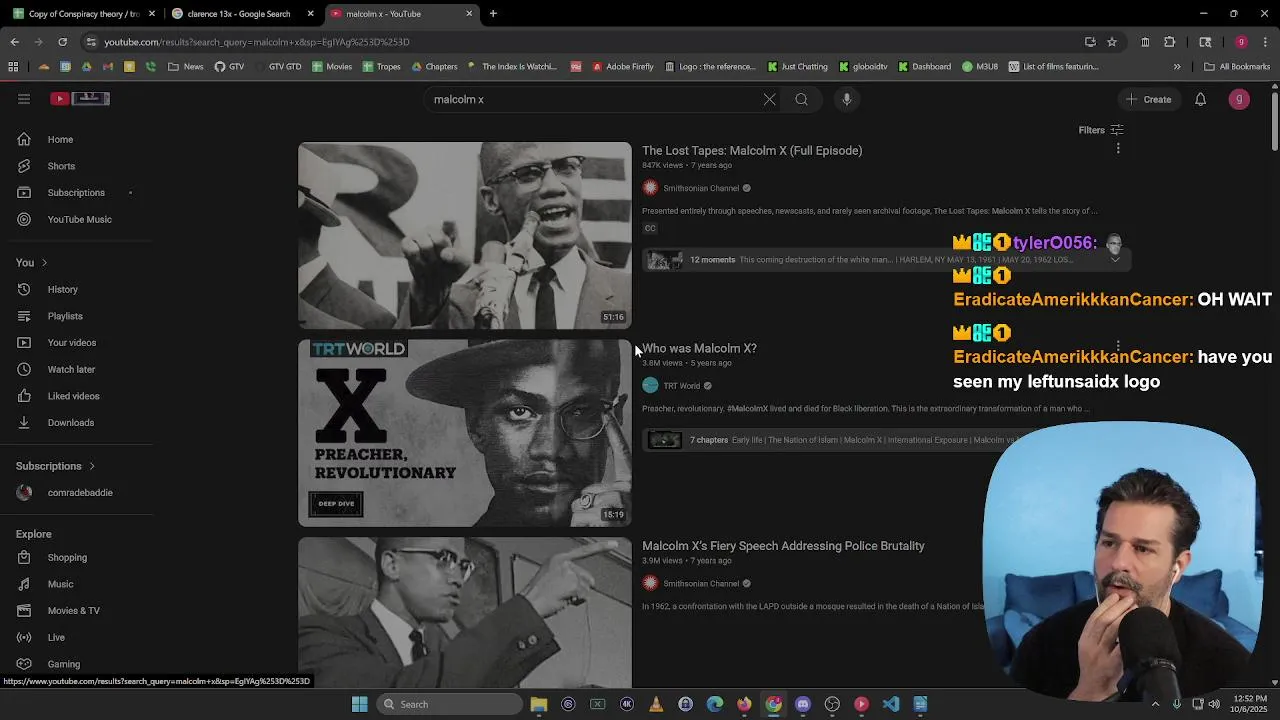The height and width of the screenshot is (720, 1280).
Task: Click title The Lost Tapes: Malcolm X
Action: point(752,151)
